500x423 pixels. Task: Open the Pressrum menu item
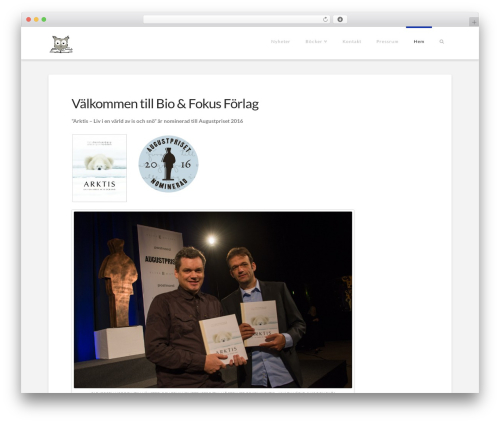(387, 42)
